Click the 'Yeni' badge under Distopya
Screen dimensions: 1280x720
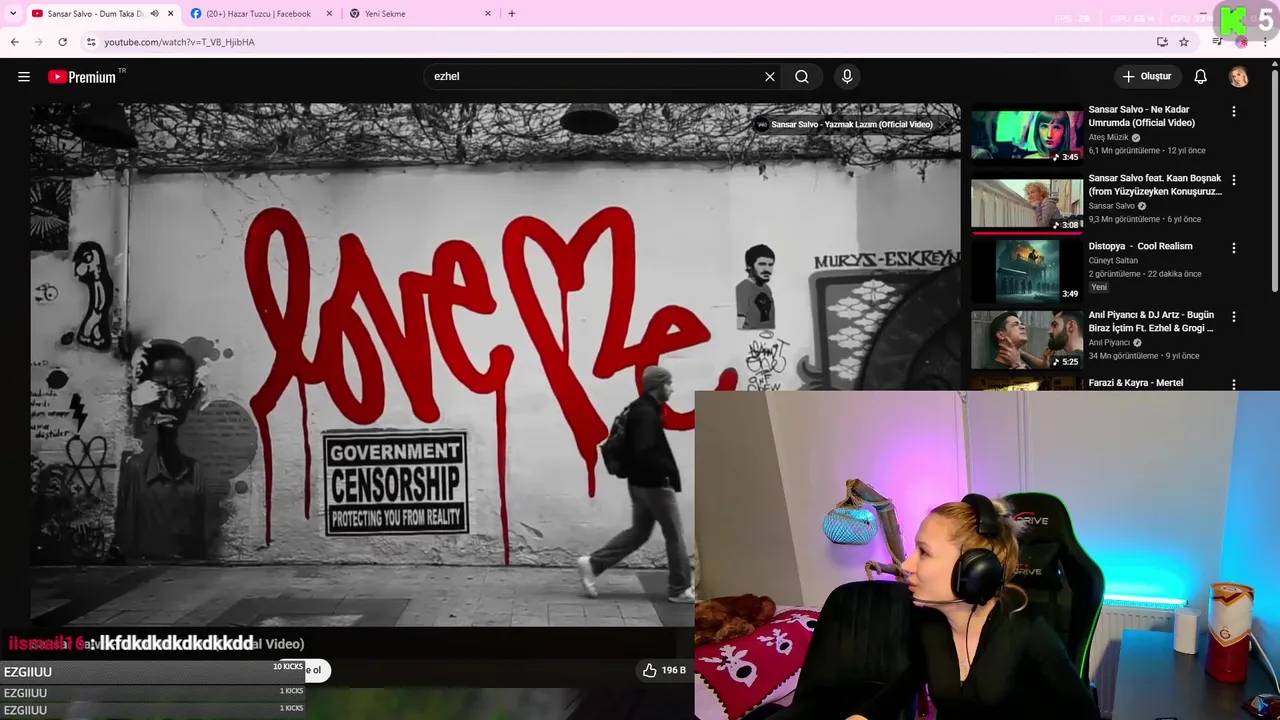[x=1099, y=287]
